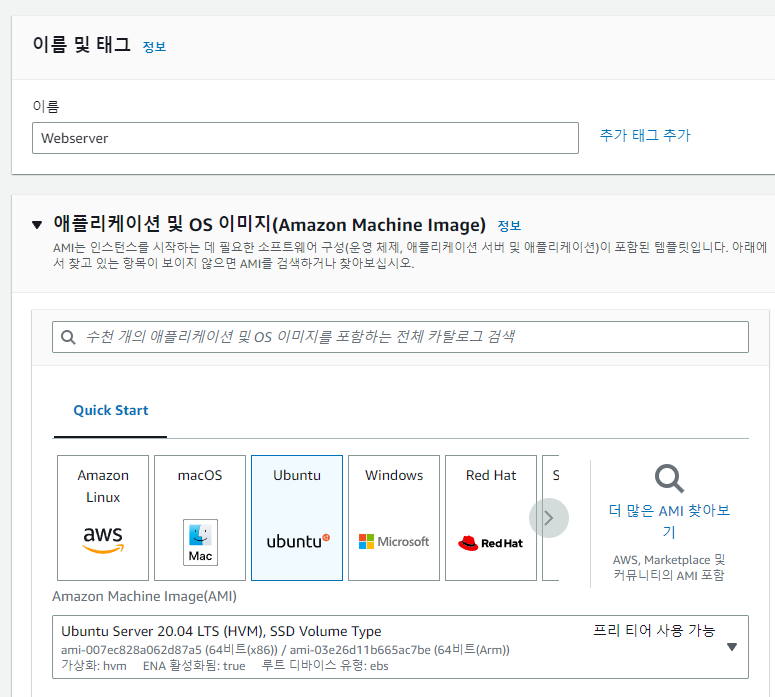Choose the Ubuntu AMI card

point(297,518)
